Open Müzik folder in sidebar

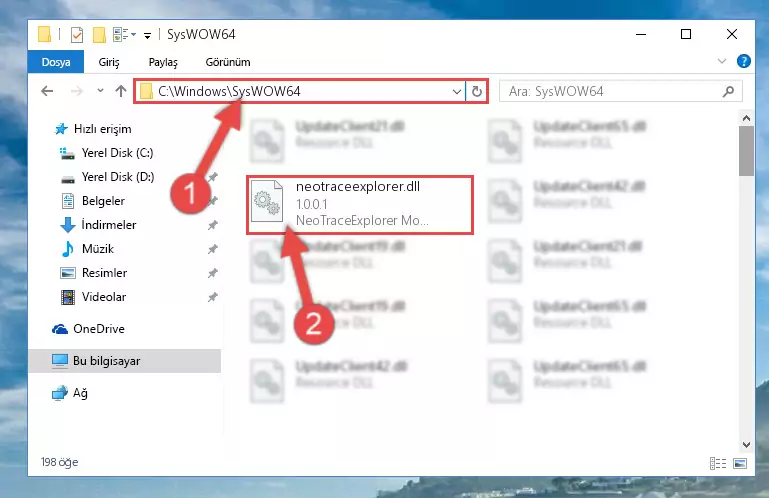coord(98,249)
